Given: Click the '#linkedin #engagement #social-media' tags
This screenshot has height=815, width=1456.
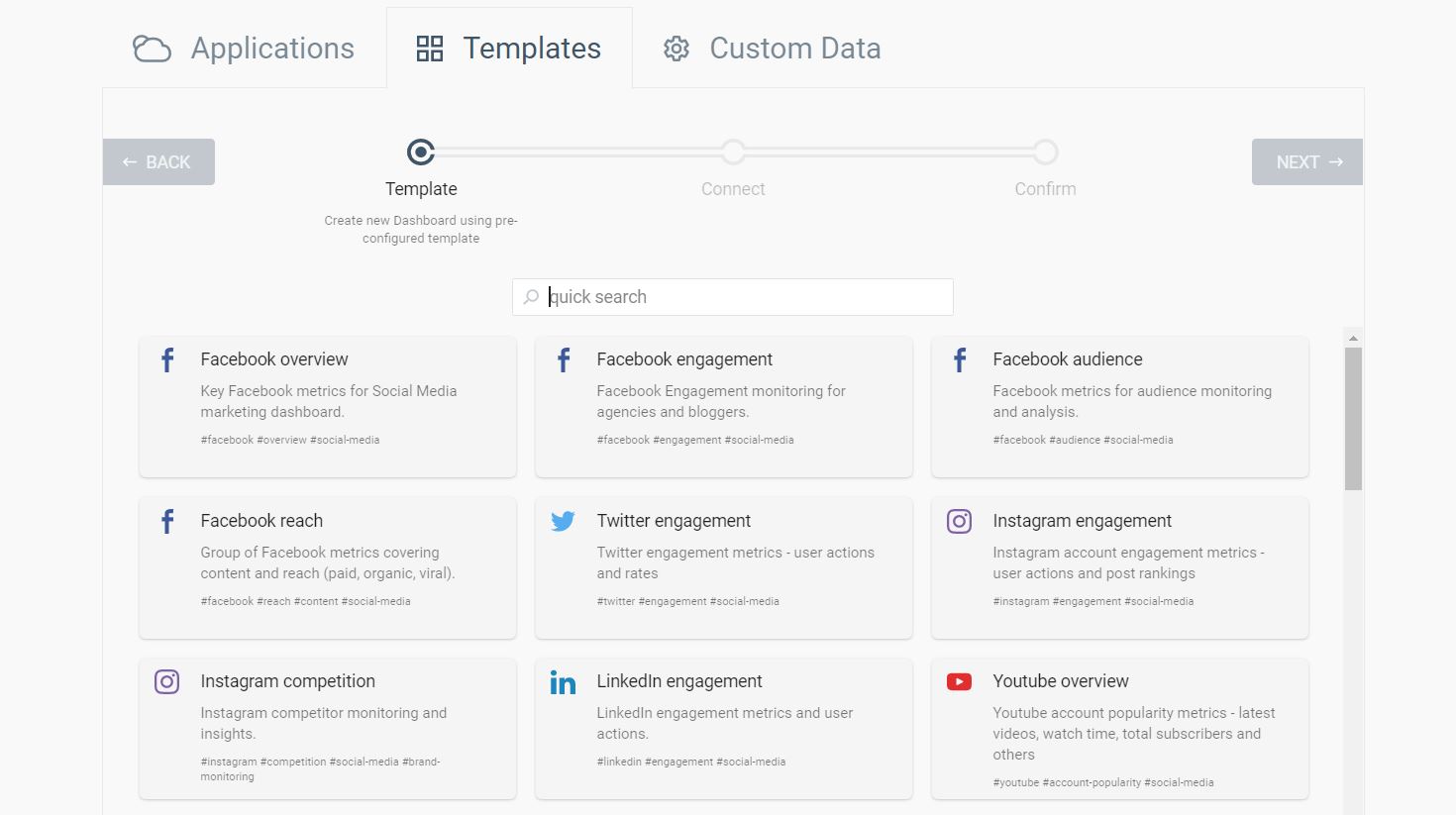Looking at the screenshot, I should point(691,762).
